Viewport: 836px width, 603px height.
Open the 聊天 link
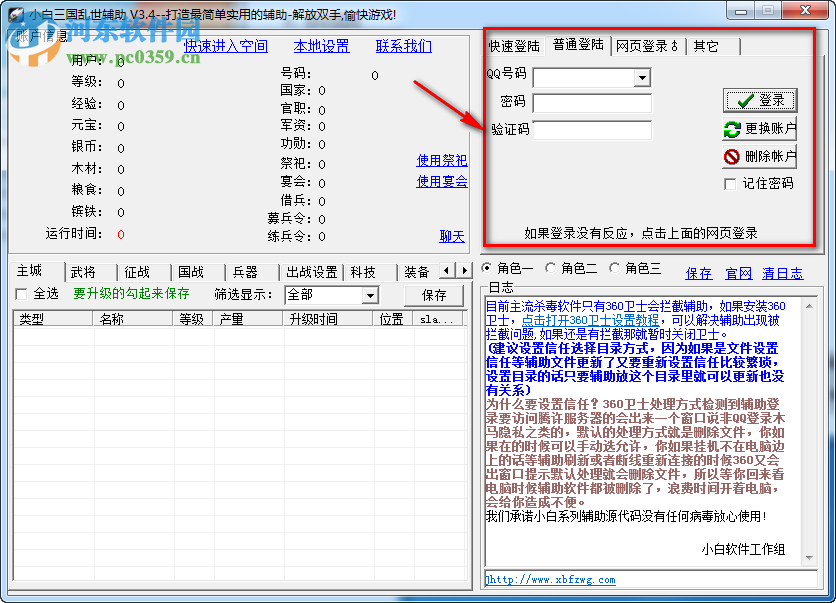point(452,236)
